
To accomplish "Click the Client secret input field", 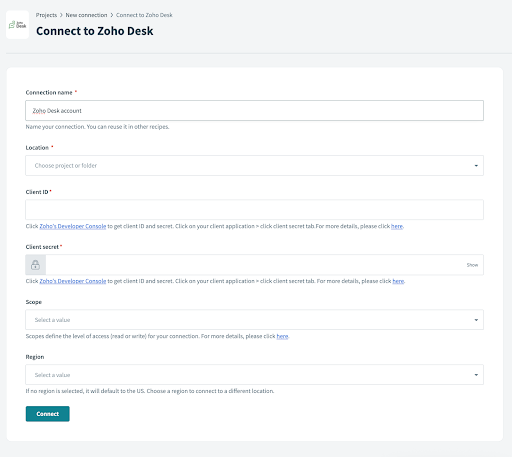I will (255, 265).
